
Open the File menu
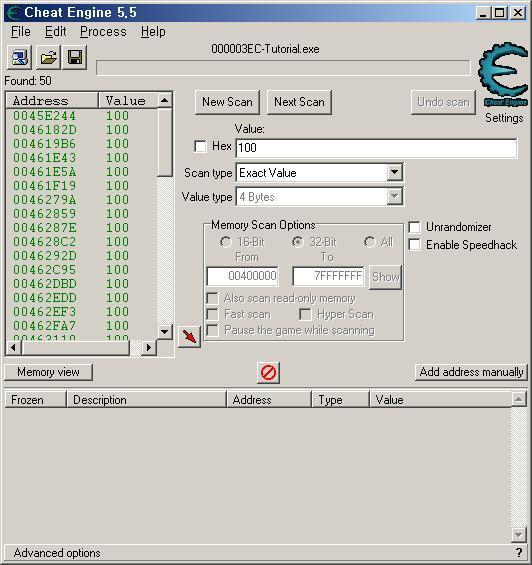(21, 32)
